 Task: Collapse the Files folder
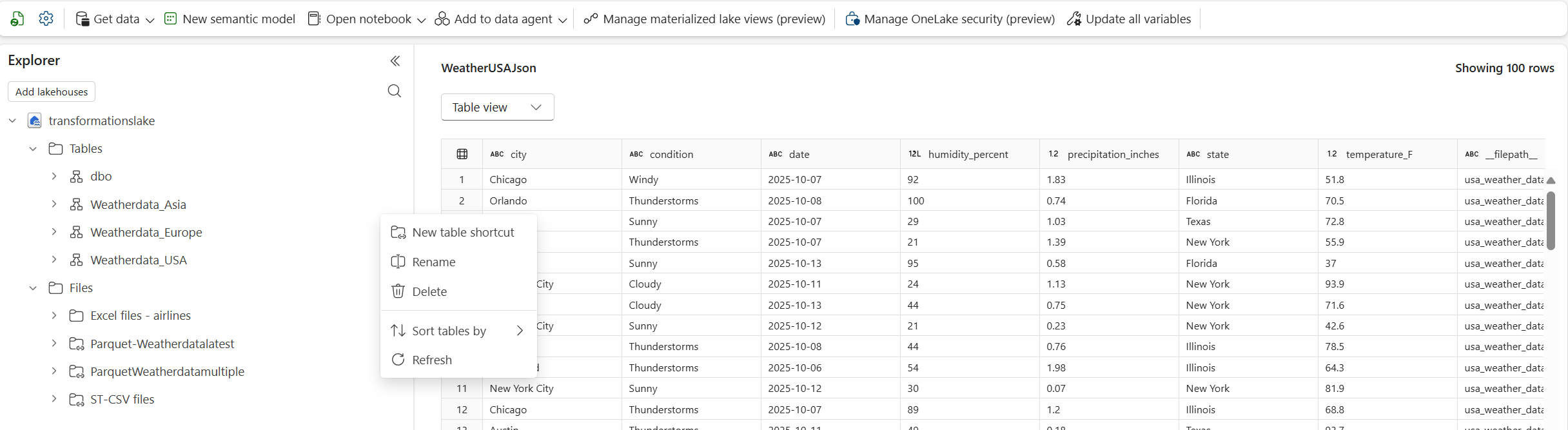click(x=33, y=288)
